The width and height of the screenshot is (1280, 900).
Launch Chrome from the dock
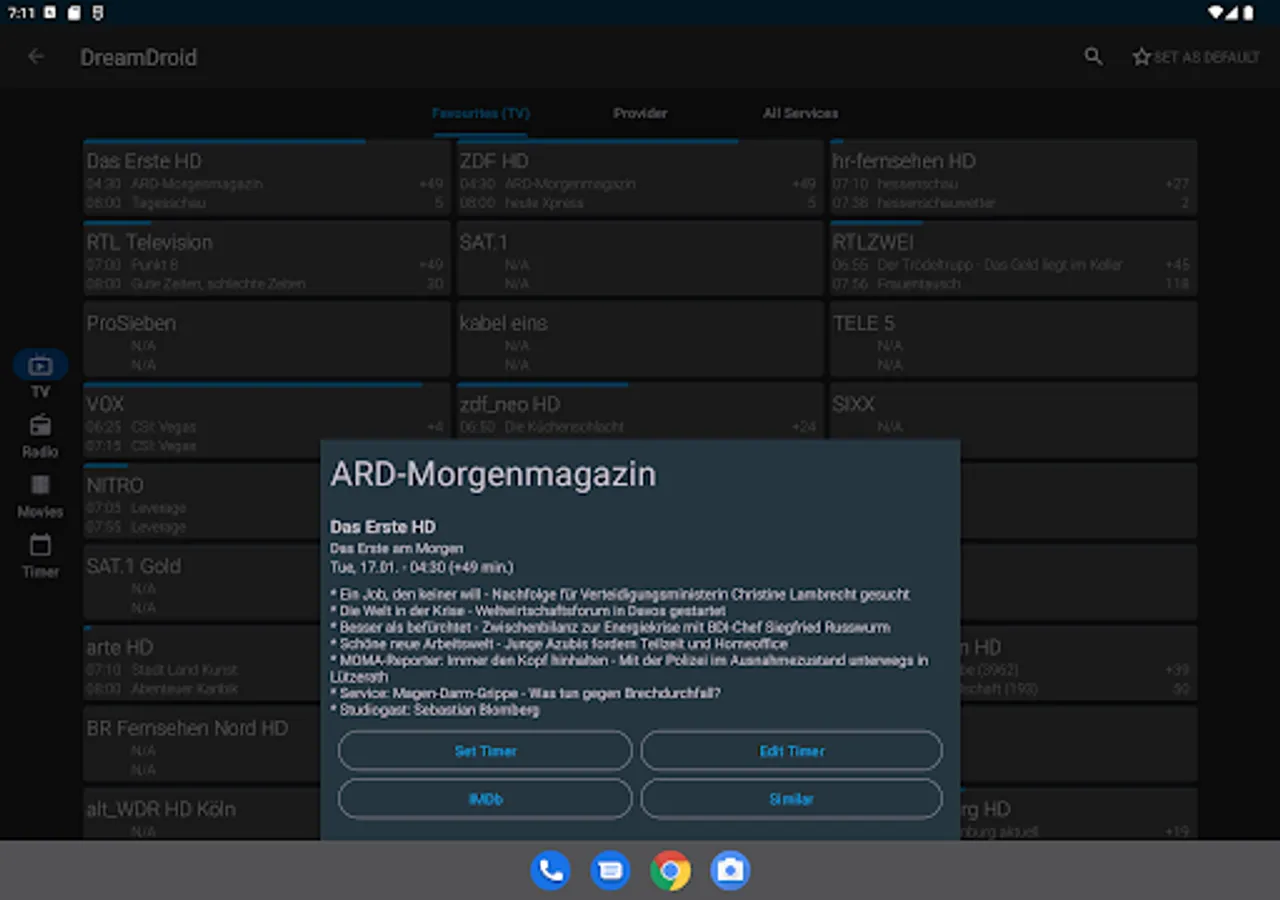point(670,870)
